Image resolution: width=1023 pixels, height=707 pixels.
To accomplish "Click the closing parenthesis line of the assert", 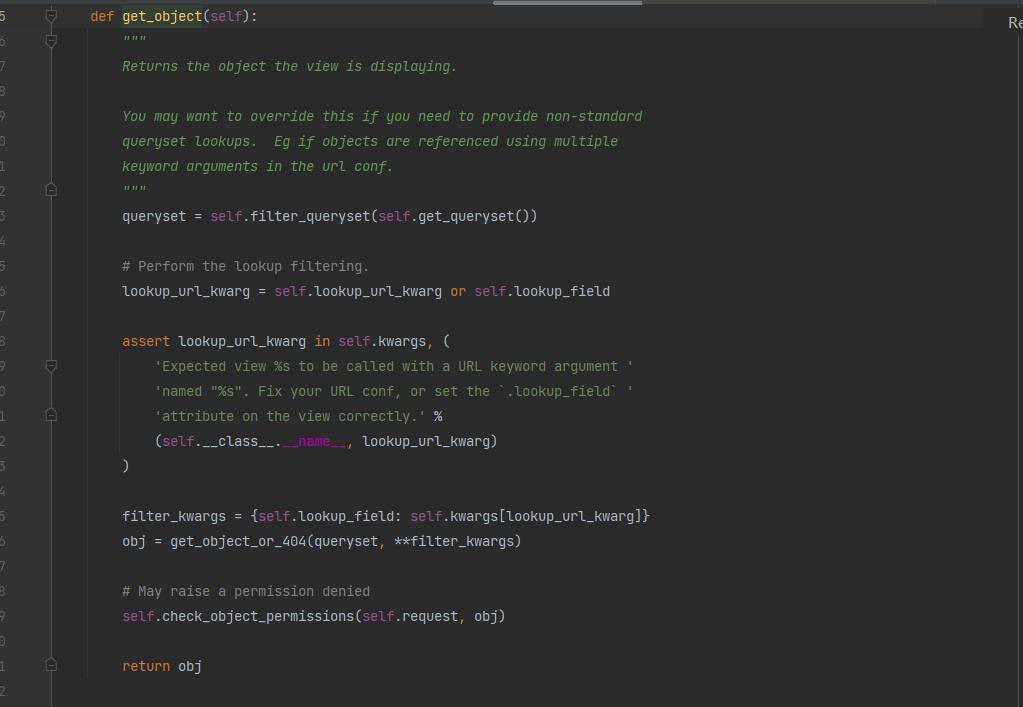I will [x=126, y=466].
